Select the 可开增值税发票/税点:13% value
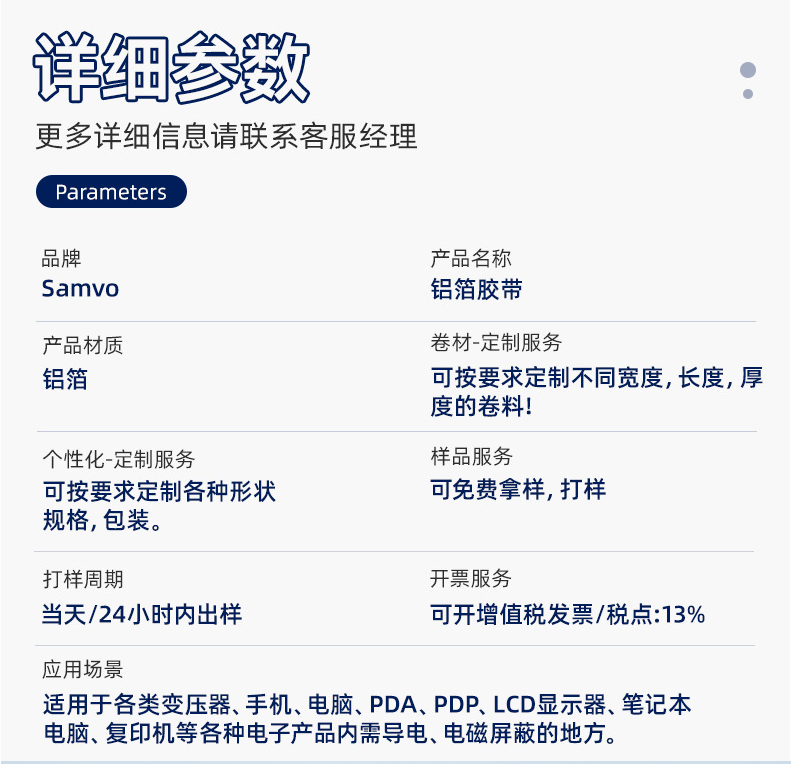 (567, 614)
